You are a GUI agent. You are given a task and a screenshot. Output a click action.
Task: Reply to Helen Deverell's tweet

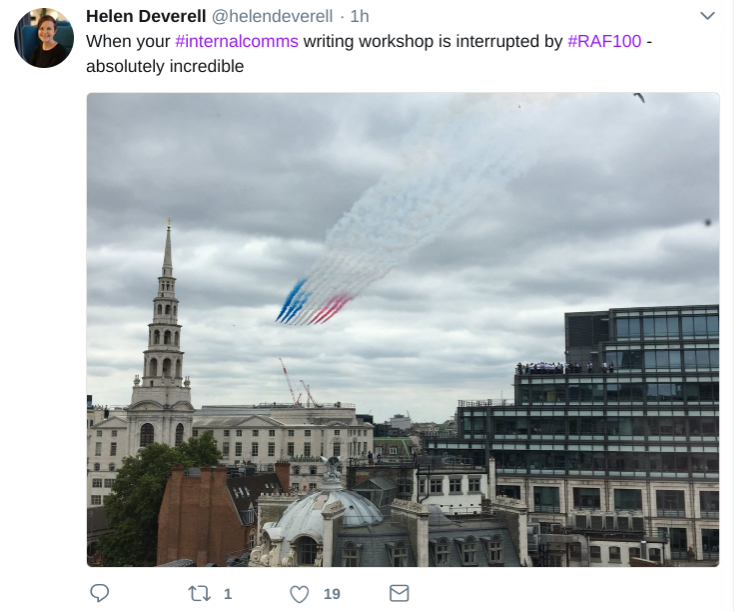click(x=99, y=593)
